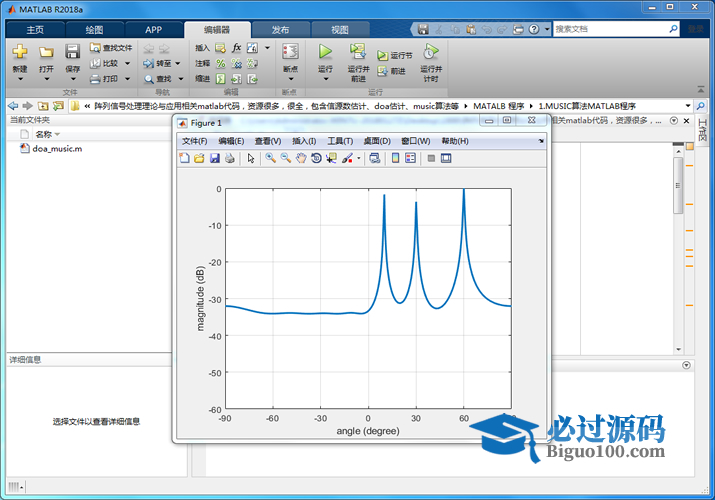715x500 pixels.
Task: Select the Zoom In tool in Figure toolbar
Action: point(271,158)
